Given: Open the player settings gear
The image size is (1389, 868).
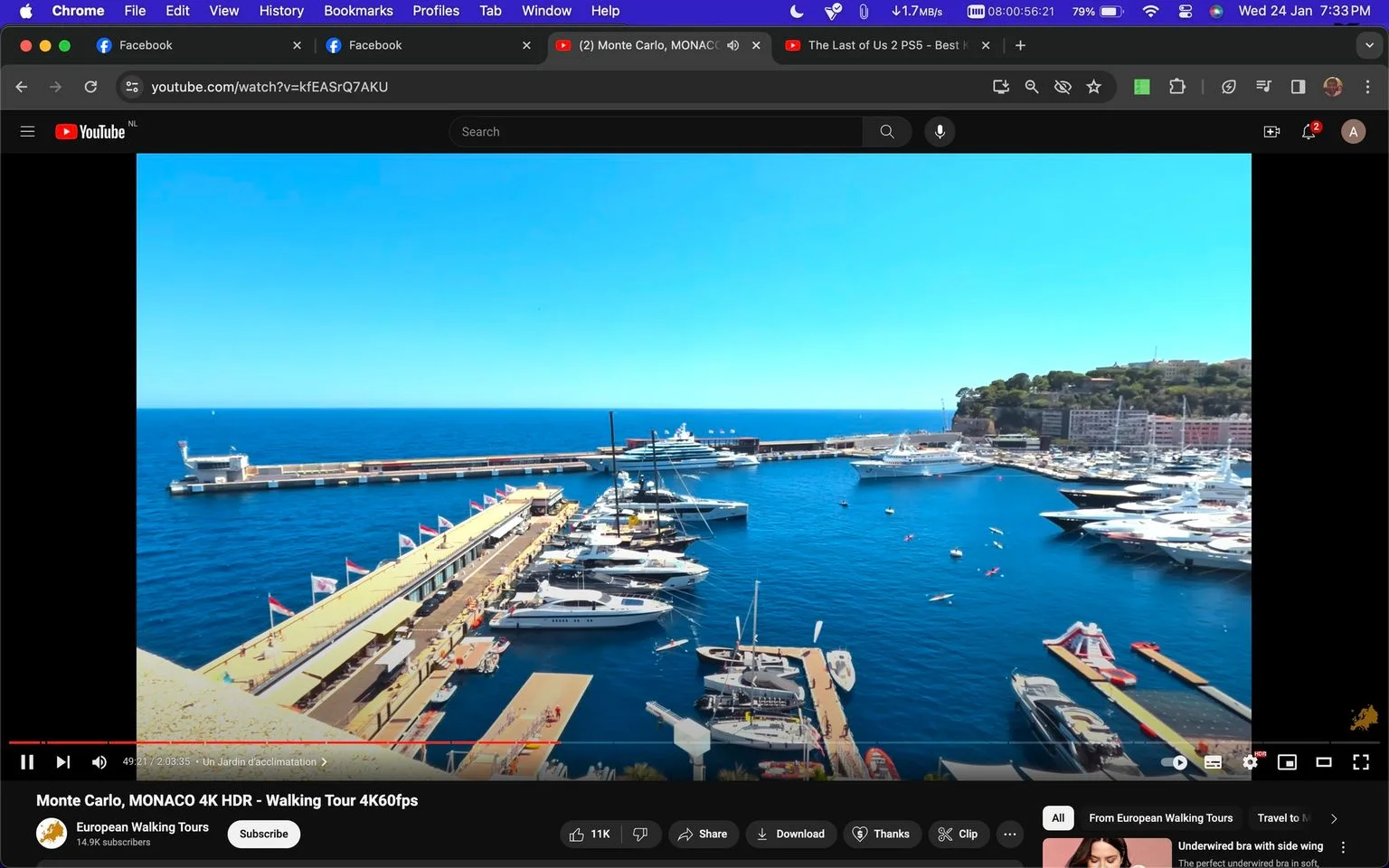Looking at the screenshot, I should coord(1251,762).
